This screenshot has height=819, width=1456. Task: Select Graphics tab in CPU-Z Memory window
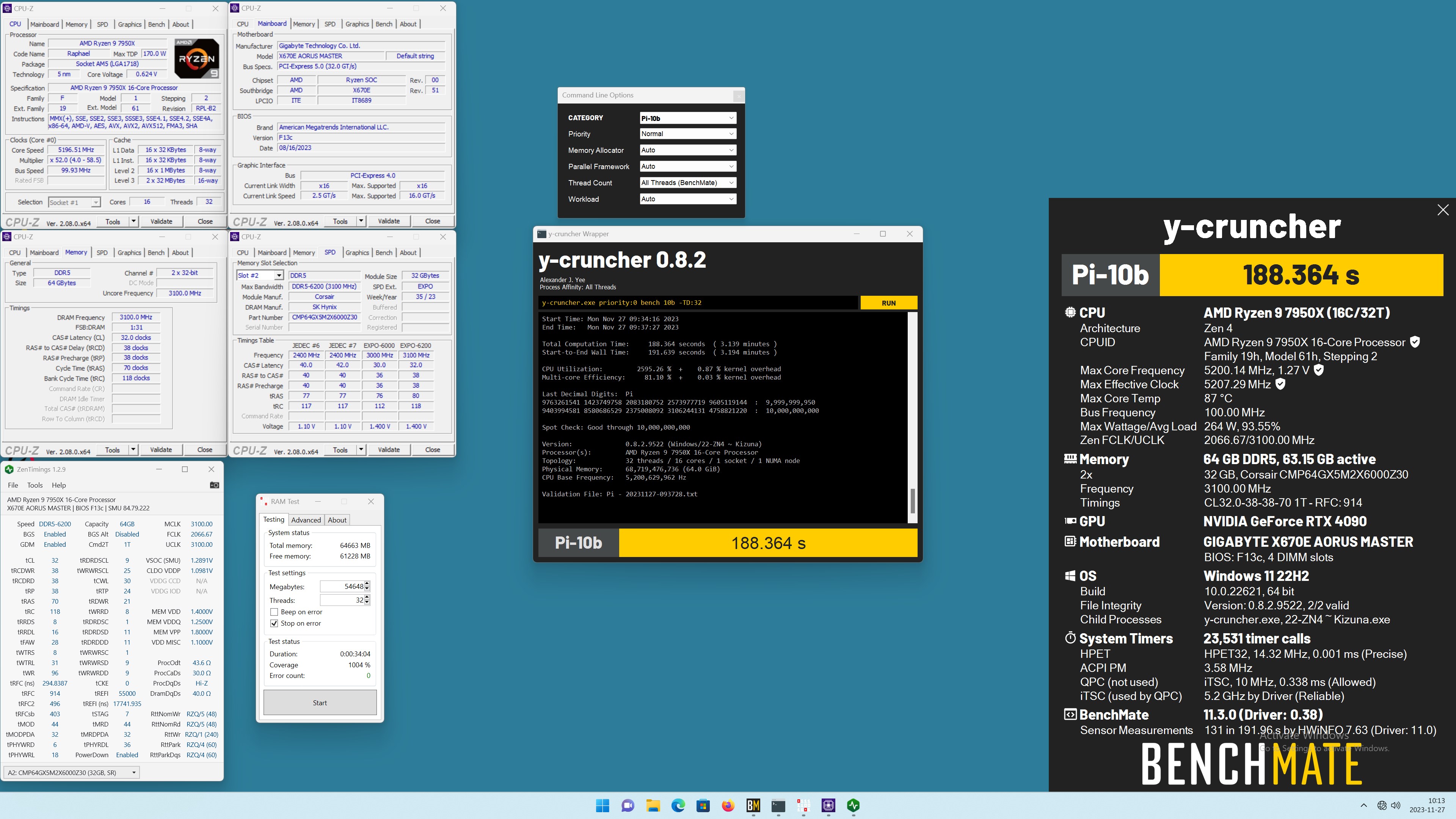pos(129,253)
